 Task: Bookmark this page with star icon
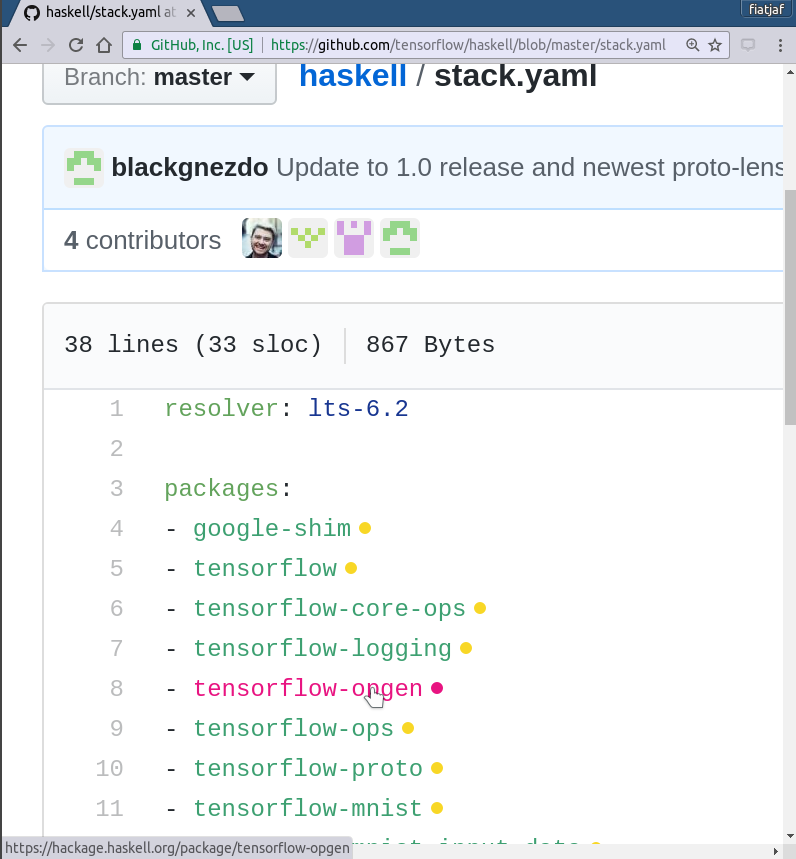tap(715, 45)
